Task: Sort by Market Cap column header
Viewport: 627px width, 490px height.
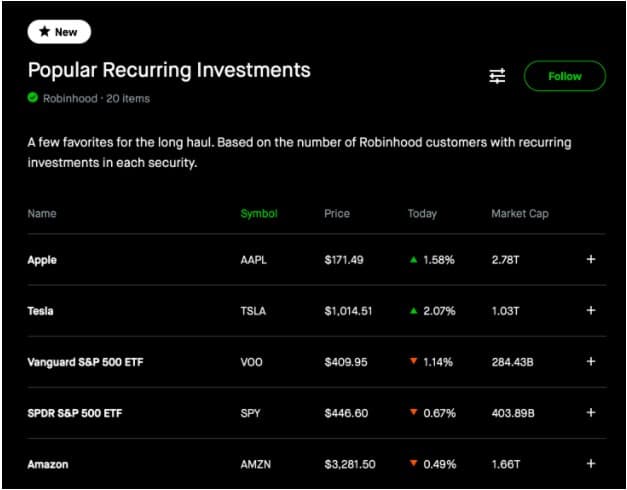Action: (x=520, y=214)
